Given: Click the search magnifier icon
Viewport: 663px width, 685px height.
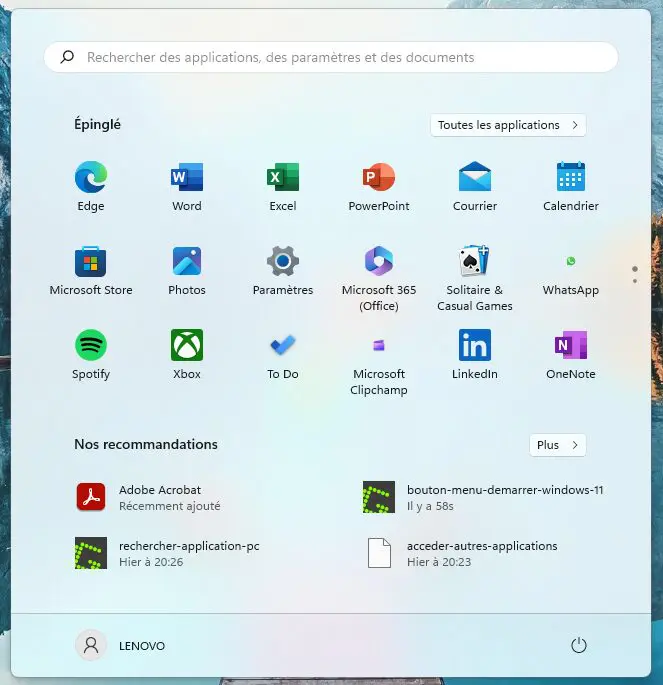Looking at the screenshot, I should (67, 57).
